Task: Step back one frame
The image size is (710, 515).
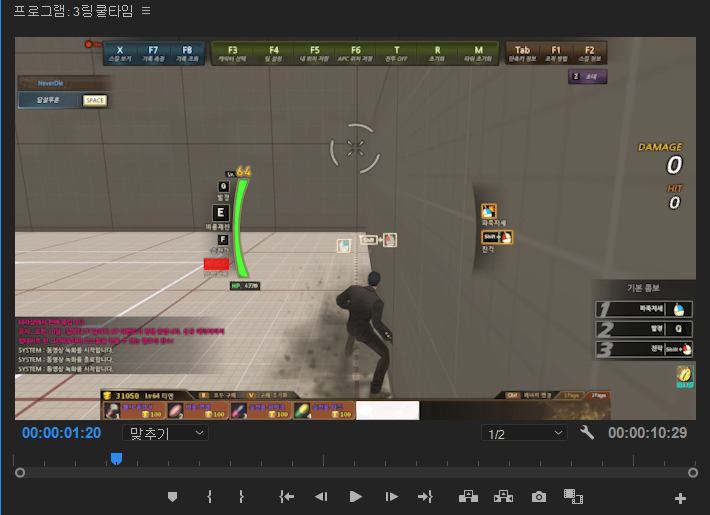Action: coord(321,497)
